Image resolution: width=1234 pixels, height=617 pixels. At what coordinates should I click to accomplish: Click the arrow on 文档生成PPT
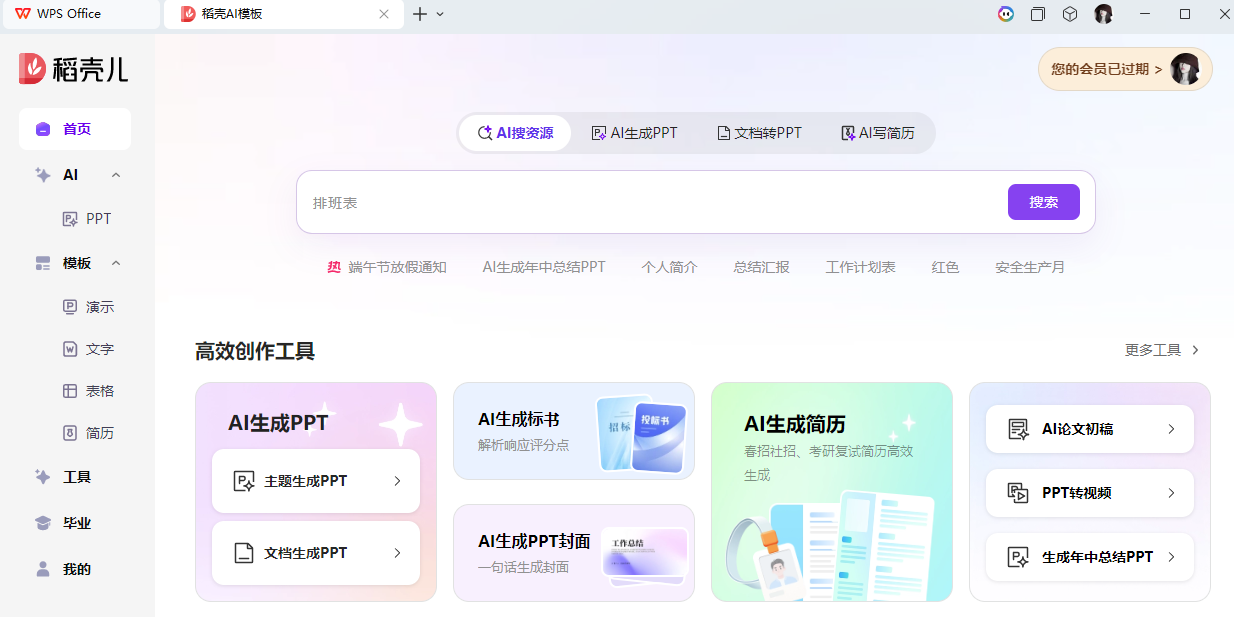pos(397,553)
